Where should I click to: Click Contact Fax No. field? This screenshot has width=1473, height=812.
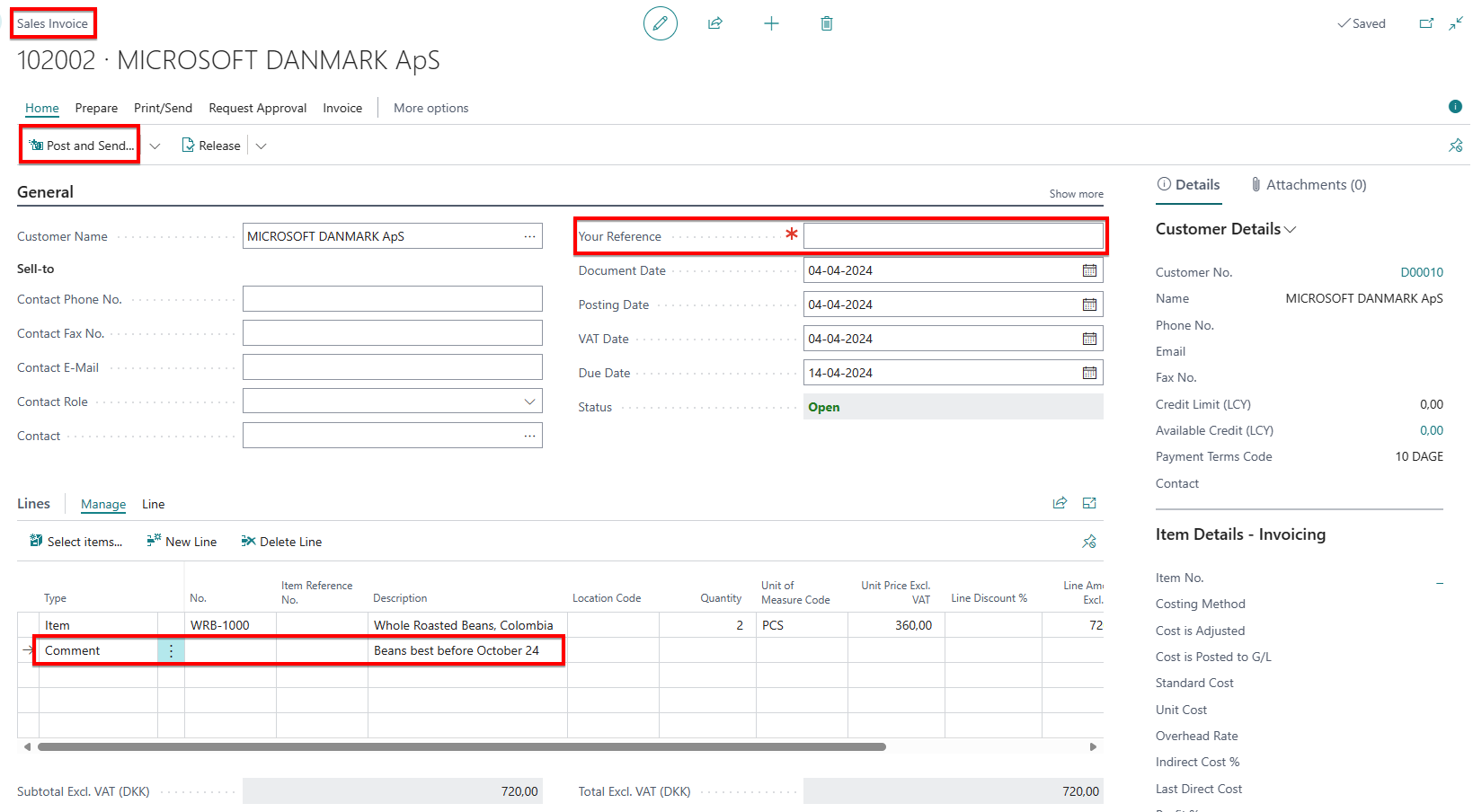393,333
